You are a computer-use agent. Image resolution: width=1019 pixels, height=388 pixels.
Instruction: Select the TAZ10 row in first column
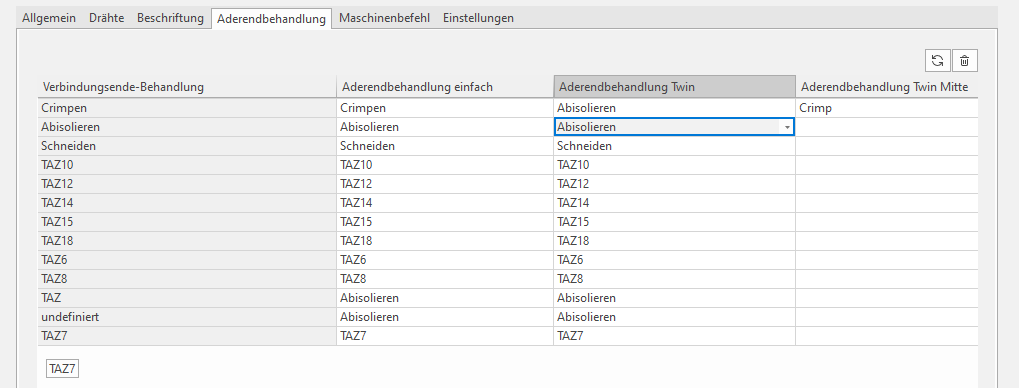click(187, 165)
